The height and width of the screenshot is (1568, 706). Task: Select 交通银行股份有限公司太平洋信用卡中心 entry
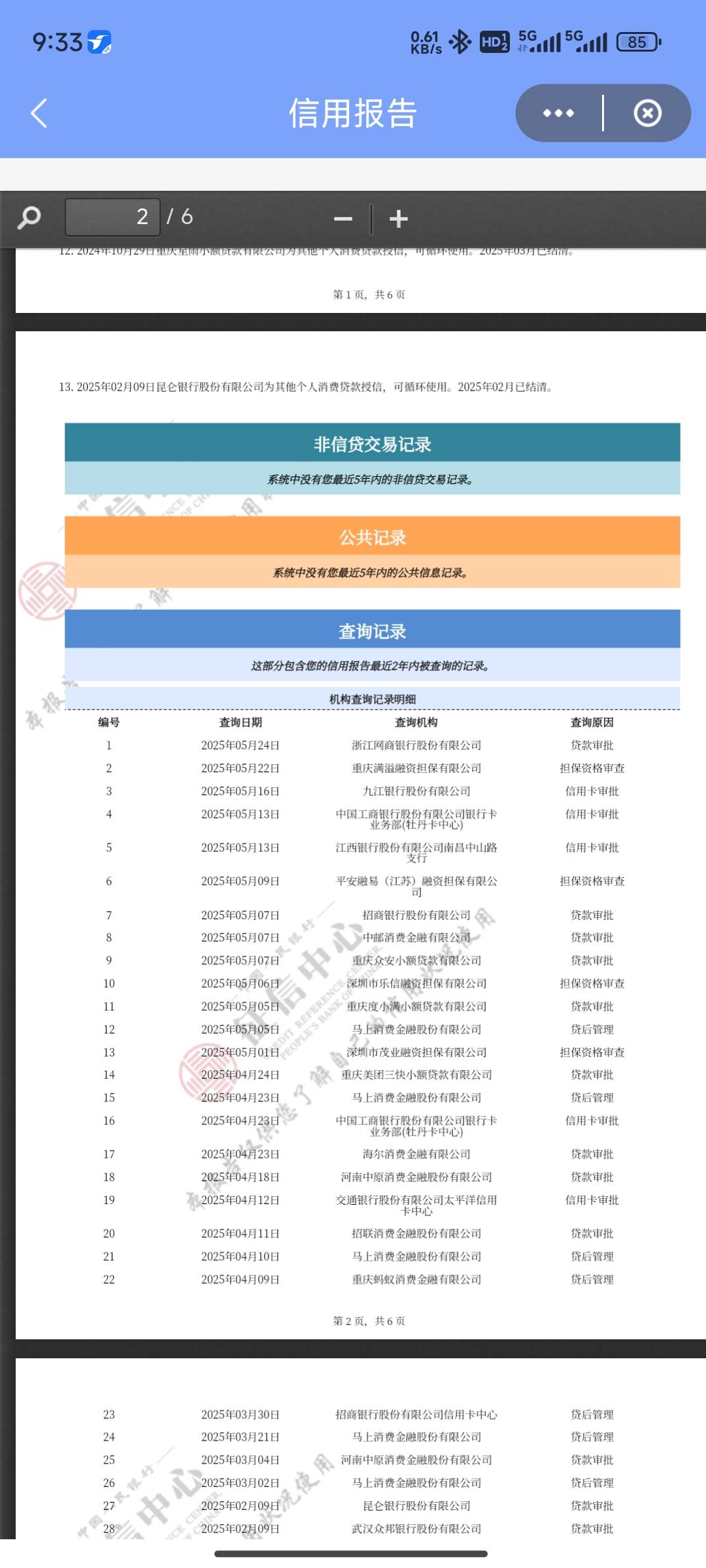[x=416, y=1205]
